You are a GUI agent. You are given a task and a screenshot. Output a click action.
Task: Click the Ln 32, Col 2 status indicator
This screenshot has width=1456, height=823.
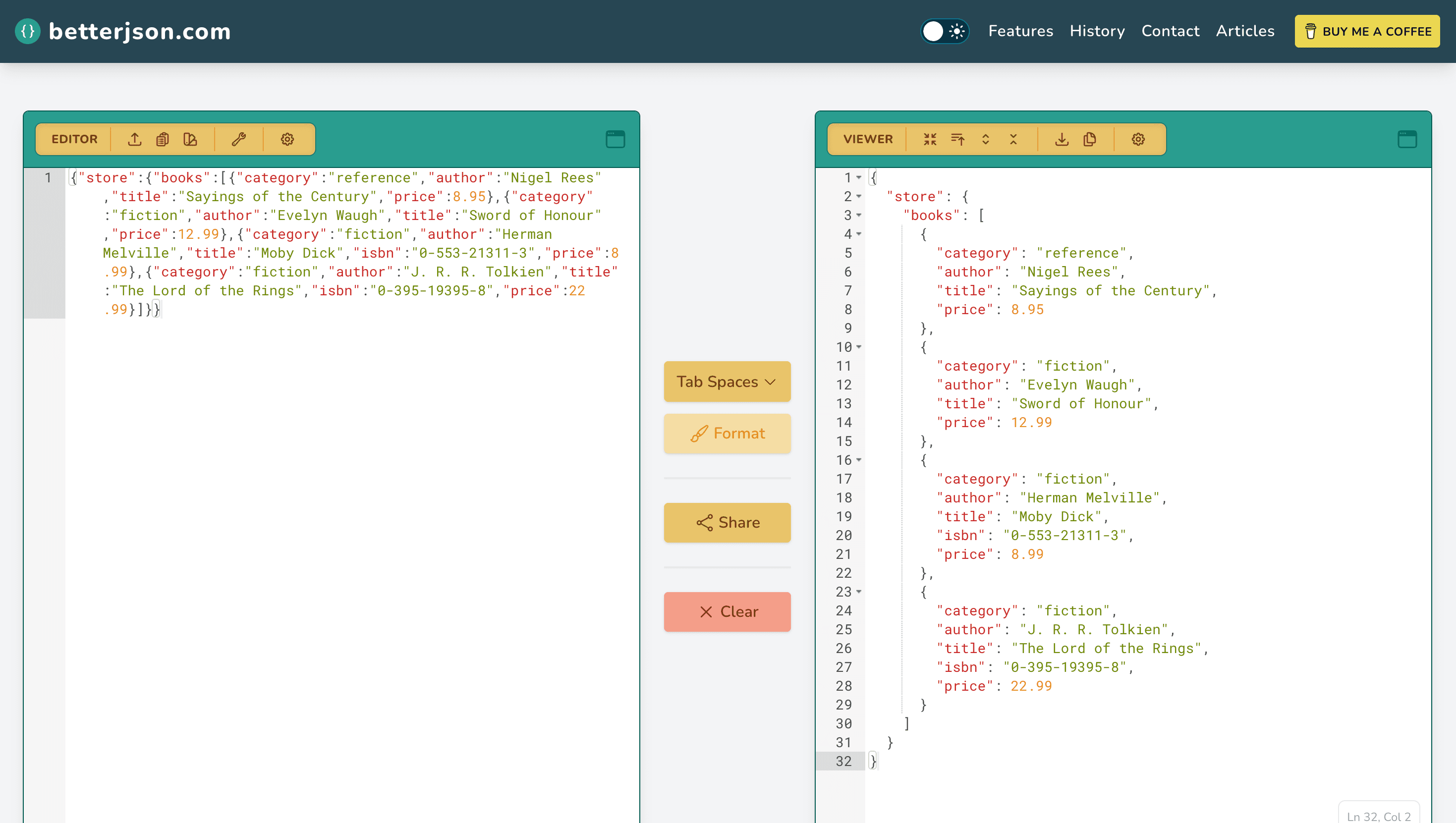pyautogui.click(x=1379, y=816)
